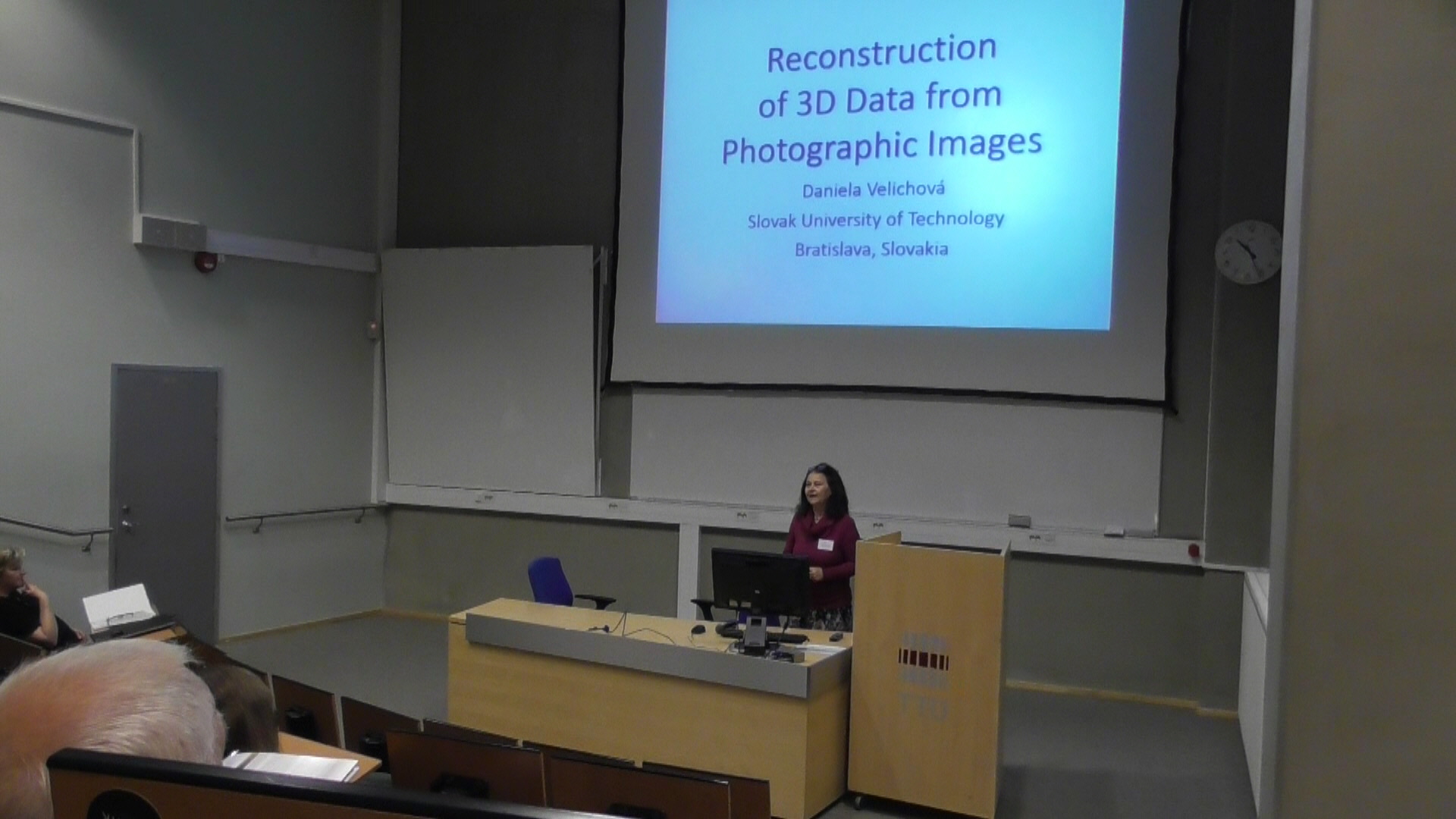Screen dimensions: 1456x819
Task: Click "Bratislava, Slovakia" on slide
Action: pyautogui.click(x=871, y=249)
